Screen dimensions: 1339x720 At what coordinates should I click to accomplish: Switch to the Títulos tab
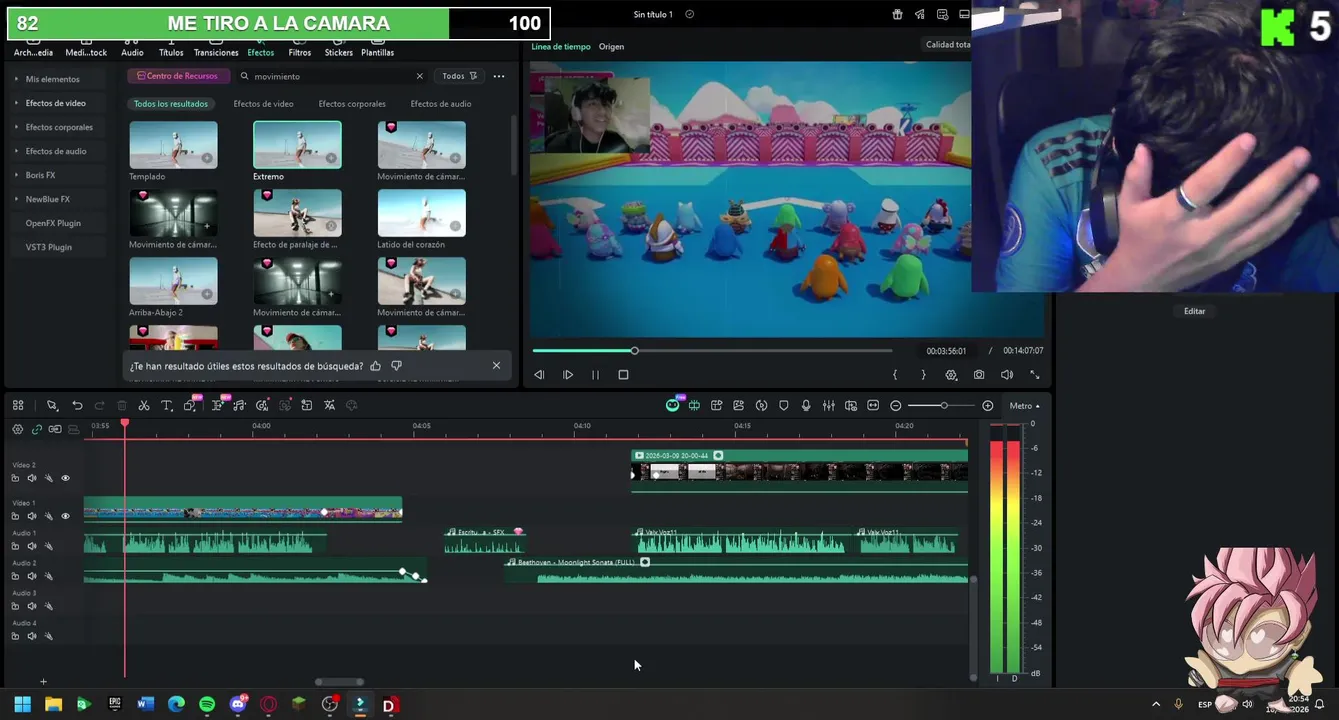[171, 46]
